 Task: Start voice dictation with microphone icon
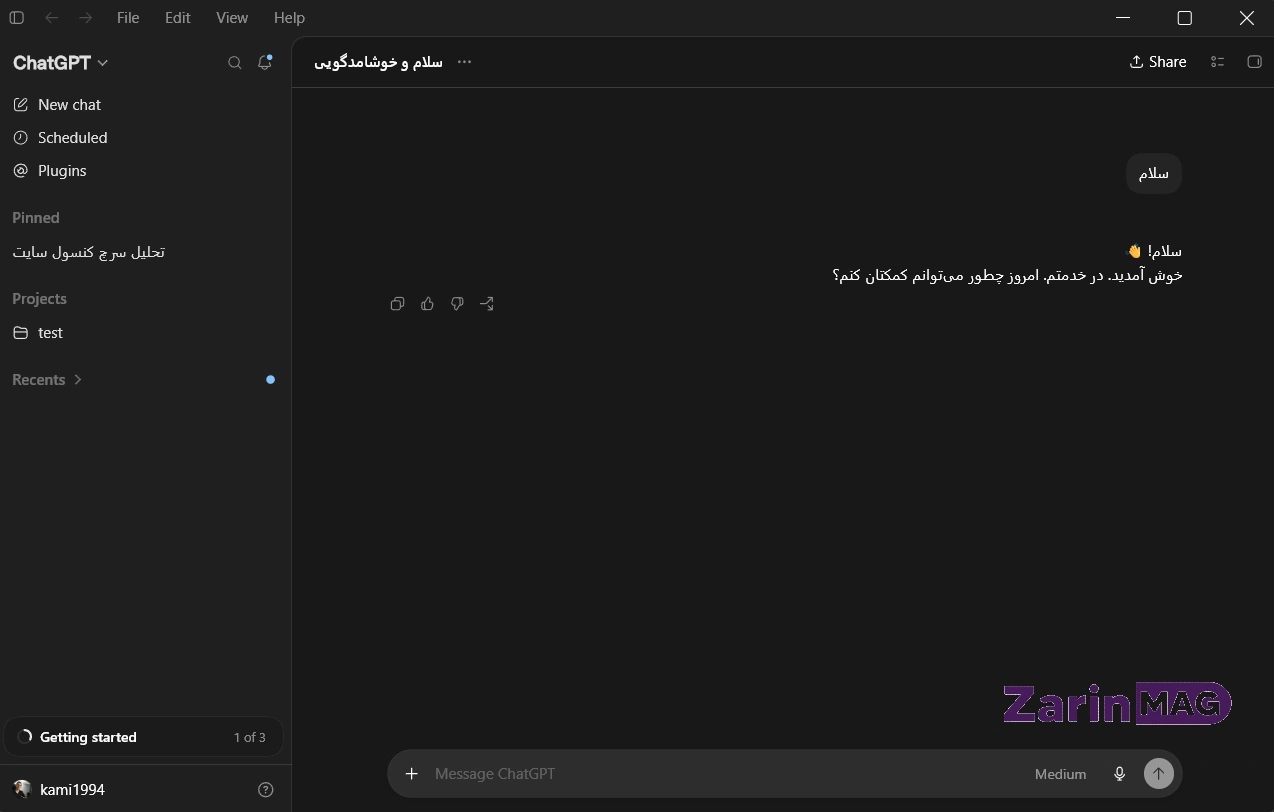[x=1120, y=774]
